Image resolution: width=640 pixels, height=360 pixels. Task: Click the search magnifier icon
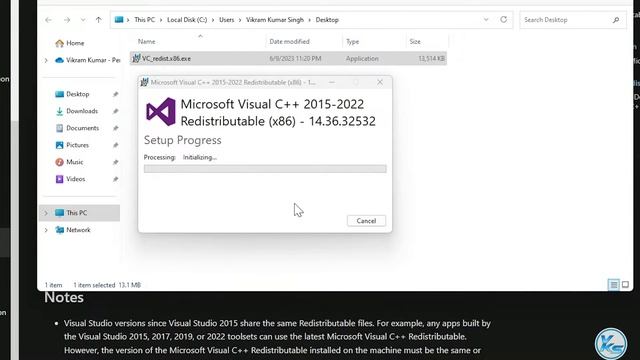click(x=616, y=20)
